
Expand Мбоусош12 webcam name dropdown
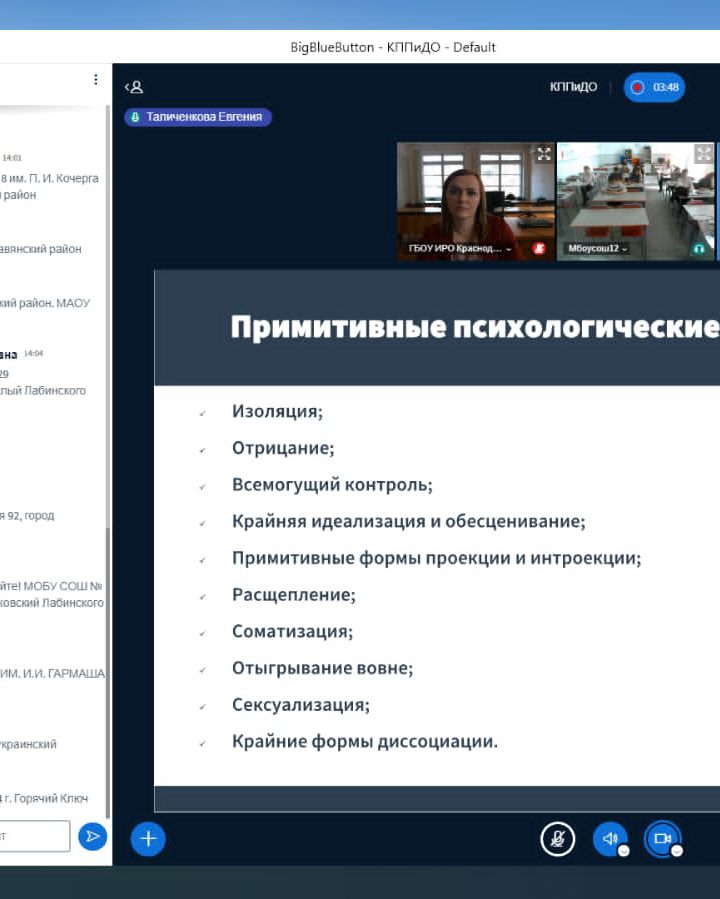coord(625,249)
